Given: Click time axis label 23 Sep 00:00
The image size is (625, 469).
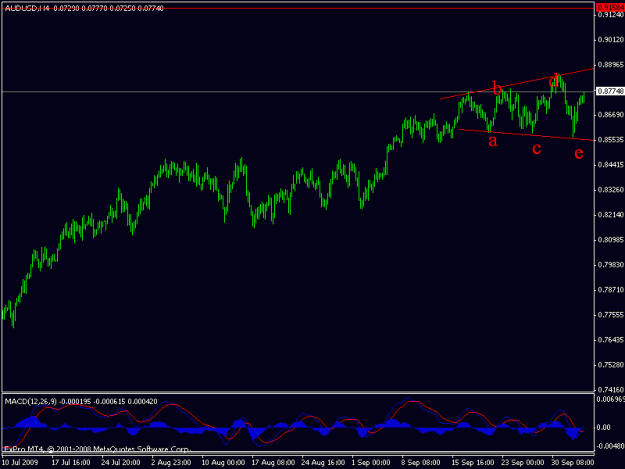Looking at the screenshot, I should [x=523, y=462].
